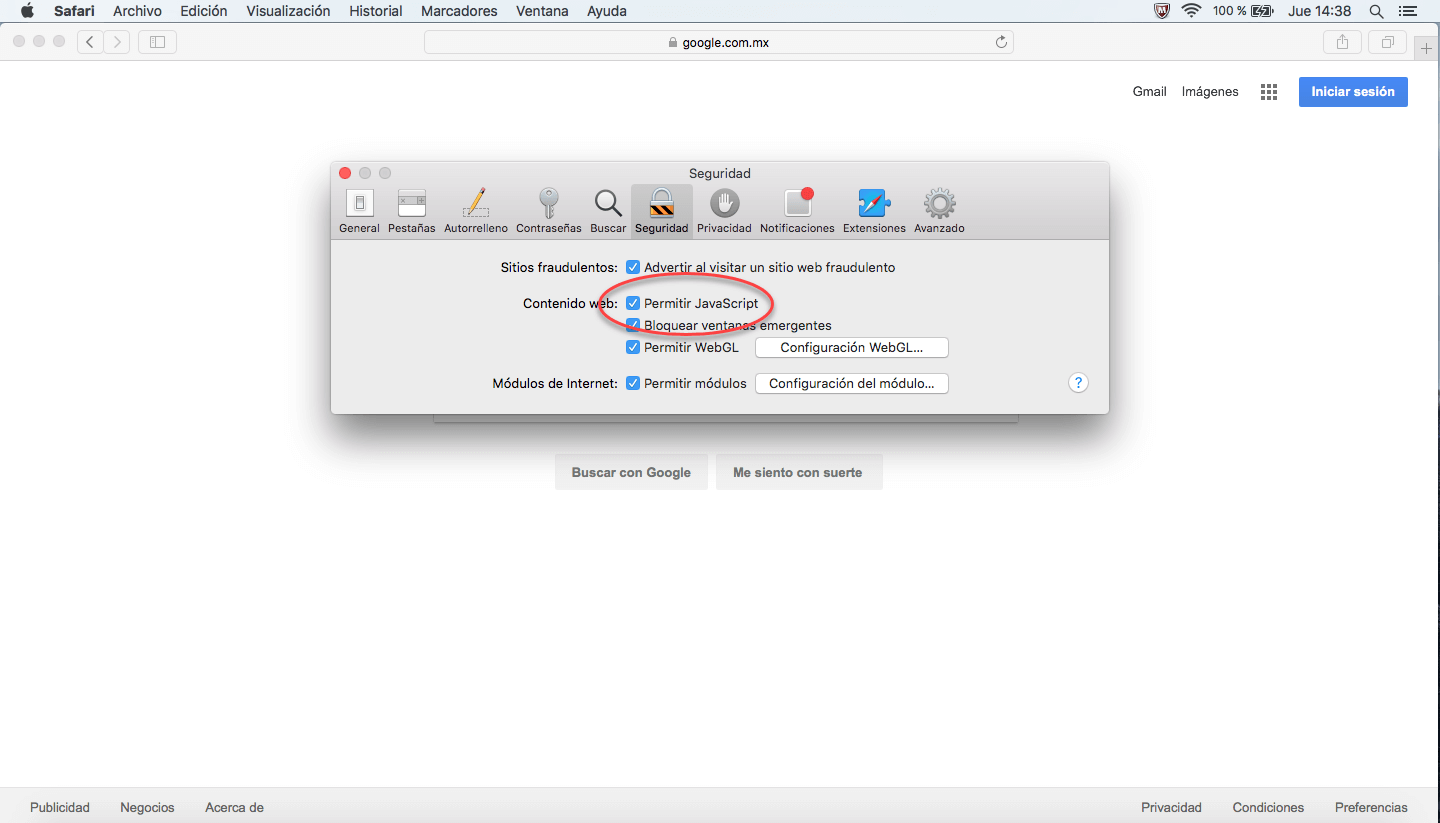
Task: Click the Configuración WebGL... button
Action: click(851, 348)
